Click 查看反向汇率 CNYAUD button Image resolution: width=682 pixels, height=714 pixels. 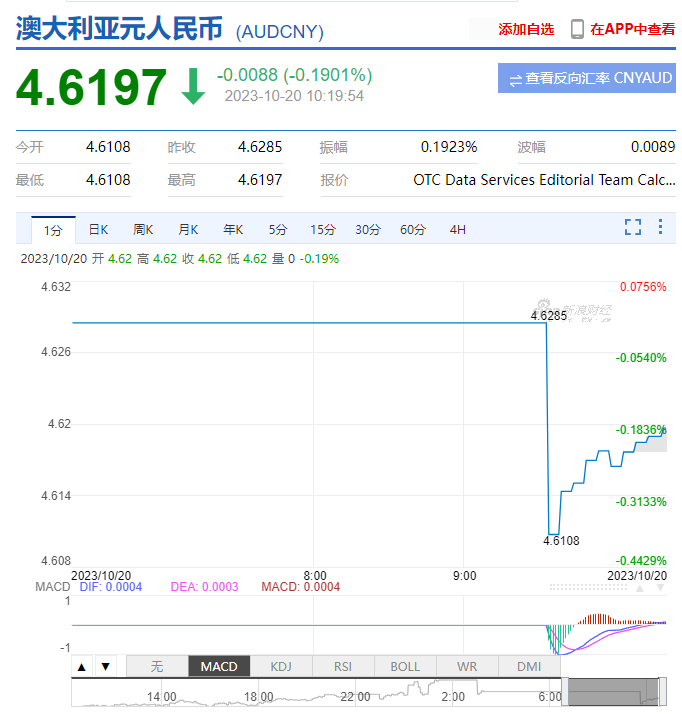(586, 79)
